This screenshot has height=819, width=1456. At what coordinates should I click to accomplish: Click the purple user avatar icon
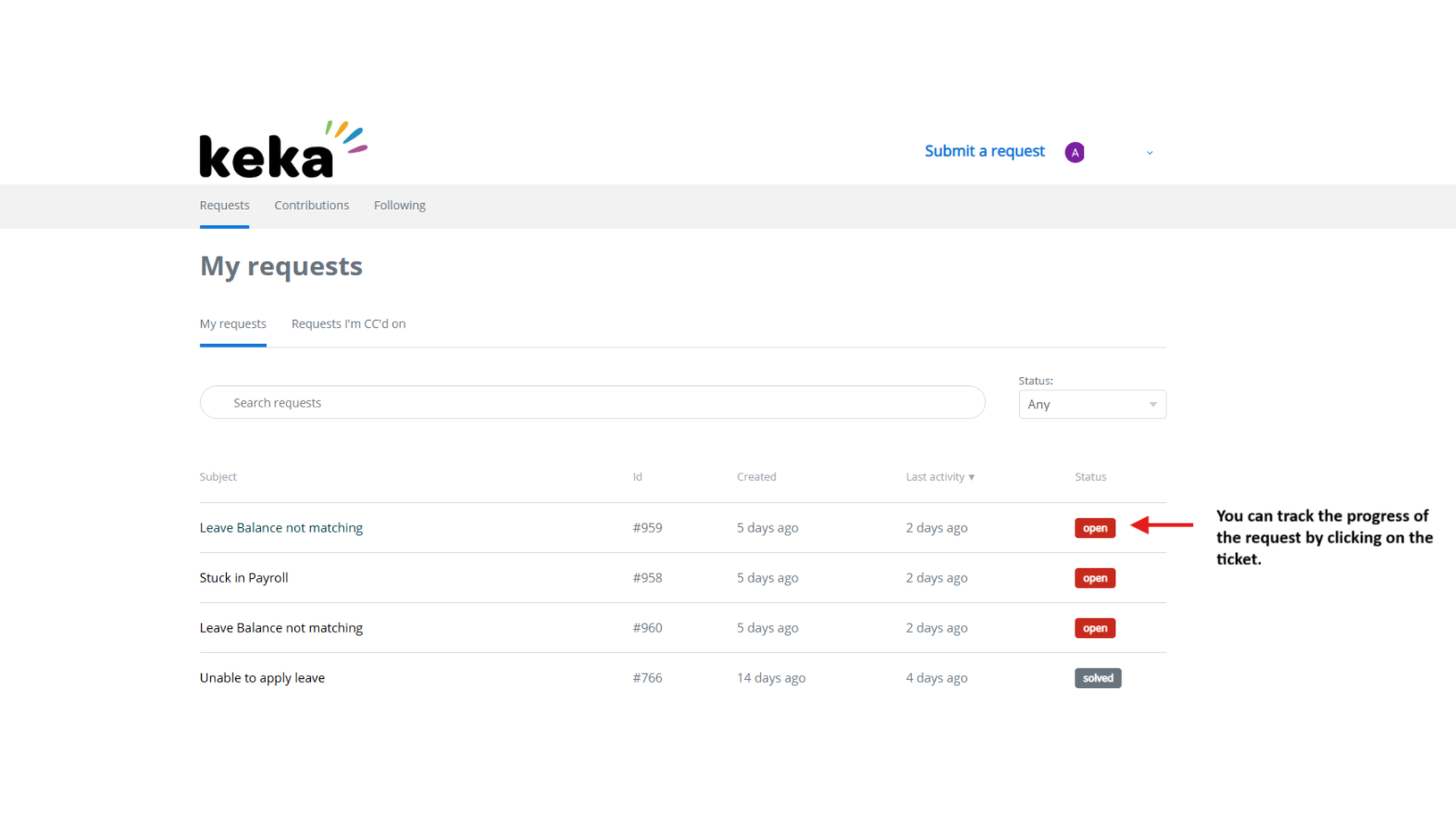click(1074, 152)
